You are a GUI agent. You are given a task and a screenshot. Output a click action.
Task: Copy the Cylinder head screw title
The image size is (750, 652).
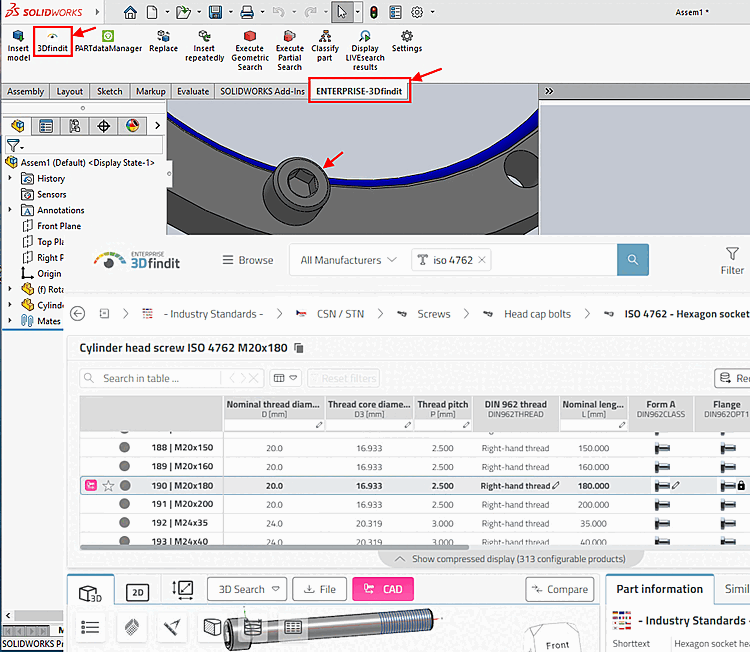(x=299, y=348)
